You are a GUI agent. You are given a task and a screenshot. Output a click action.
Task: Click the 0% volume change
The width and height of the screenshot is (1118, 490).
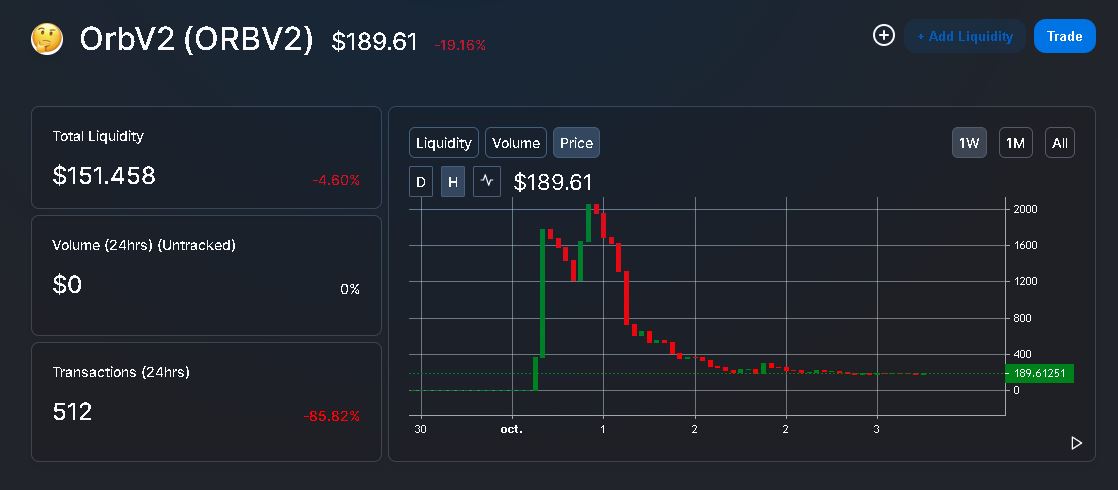click(x=350, y=289)
